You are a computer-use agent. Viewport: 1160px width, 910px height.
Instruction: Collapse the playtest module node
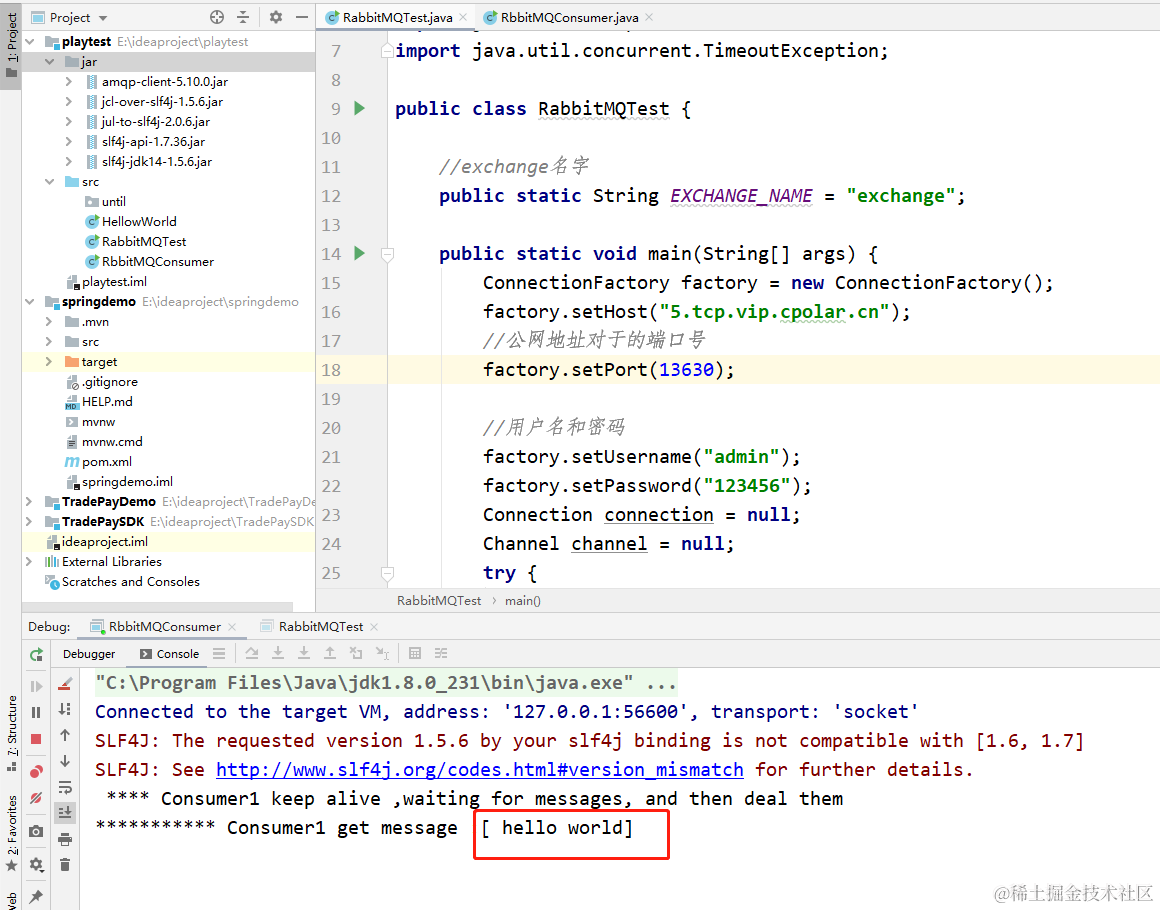(30, 42)
